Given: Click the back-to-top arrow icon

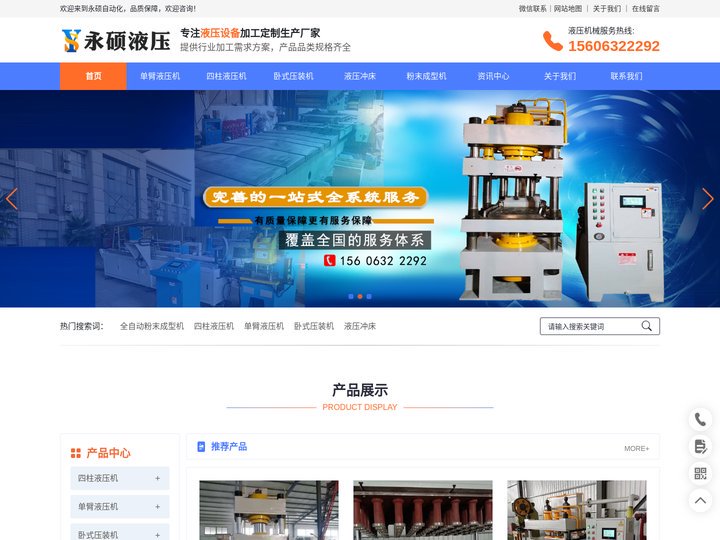Looking at the screenshot, I should point(700,500).
